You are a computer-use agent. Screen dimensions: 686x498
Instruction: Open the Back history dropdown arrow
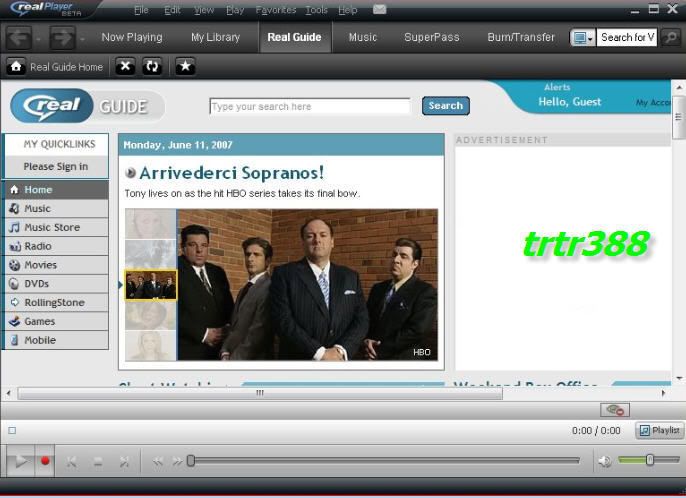pos(38,39)
